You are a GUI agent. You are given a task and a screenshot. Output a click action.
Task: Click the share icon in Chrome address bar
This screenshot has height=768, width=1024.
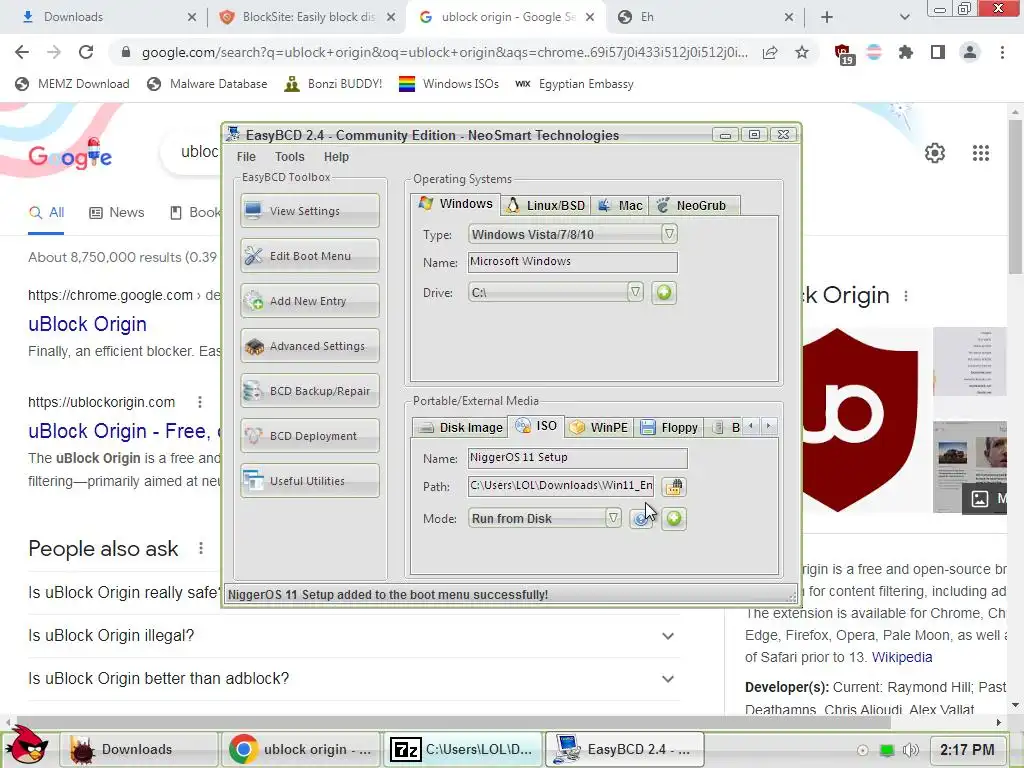pyautogui.click(x=770, y=52)
